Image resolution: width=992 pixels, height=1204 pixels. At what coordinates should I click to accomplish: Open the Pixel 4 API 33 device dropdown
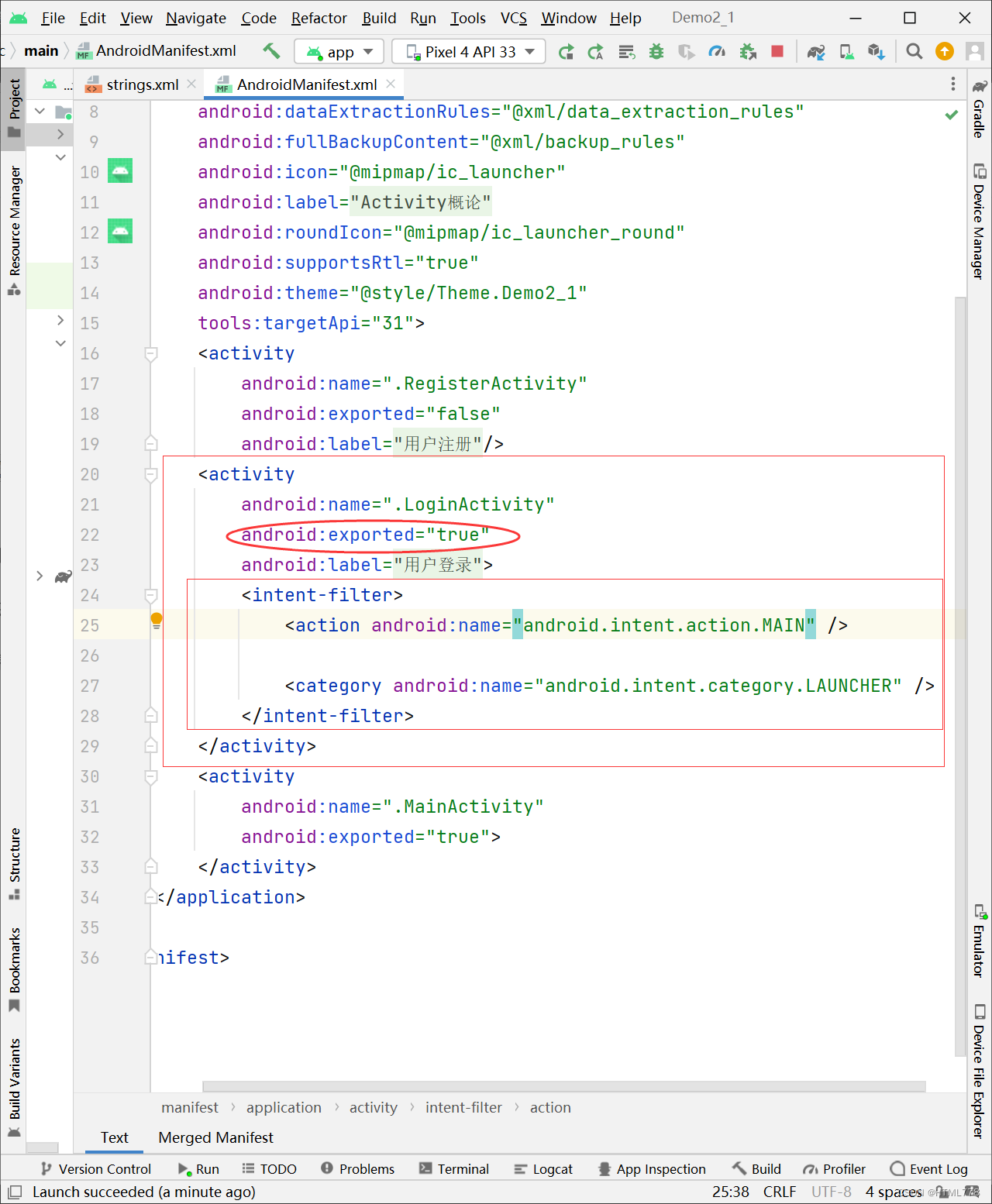click(x=469, y=52)
